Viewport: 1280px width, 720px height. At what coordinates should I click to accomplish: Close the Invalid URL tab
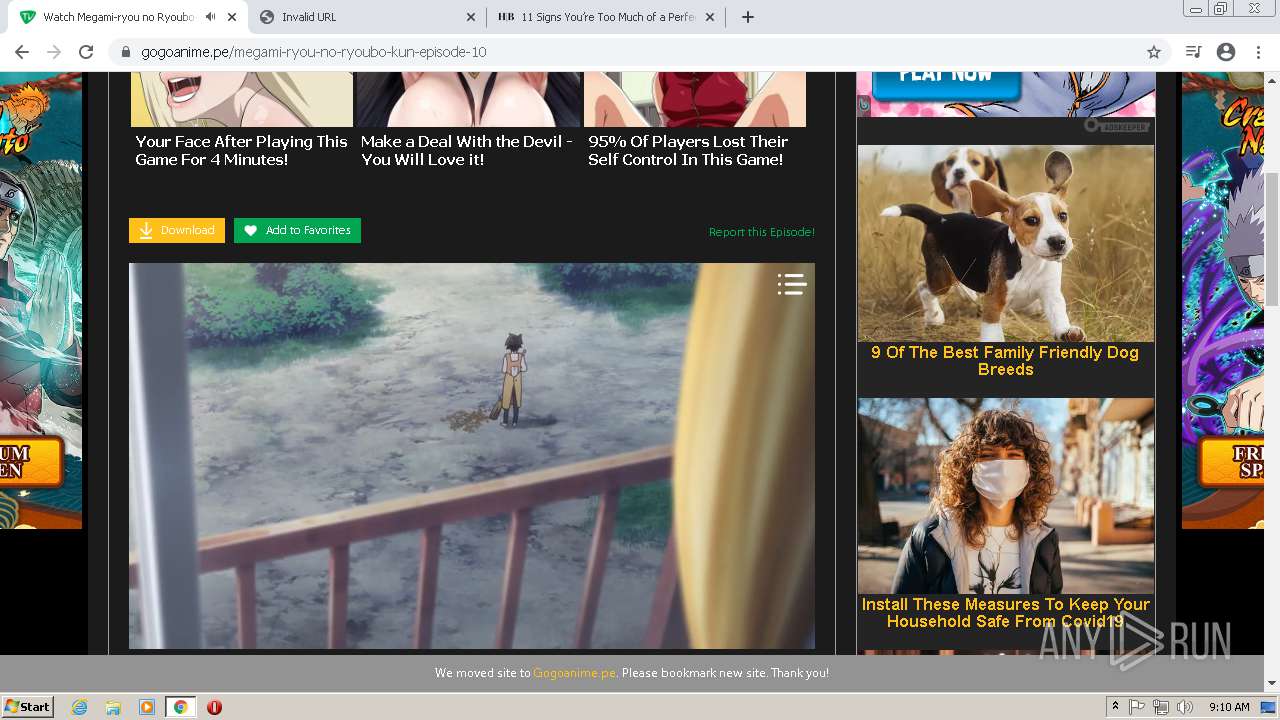tap(471, 17)
